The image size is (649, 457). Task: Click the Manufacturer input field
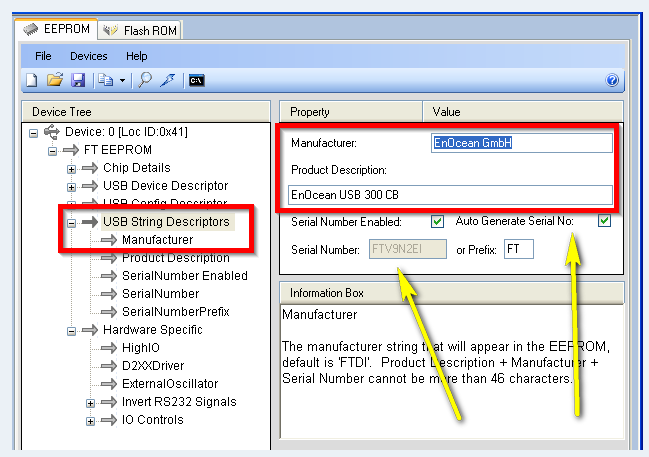click(x=522, y=143)
